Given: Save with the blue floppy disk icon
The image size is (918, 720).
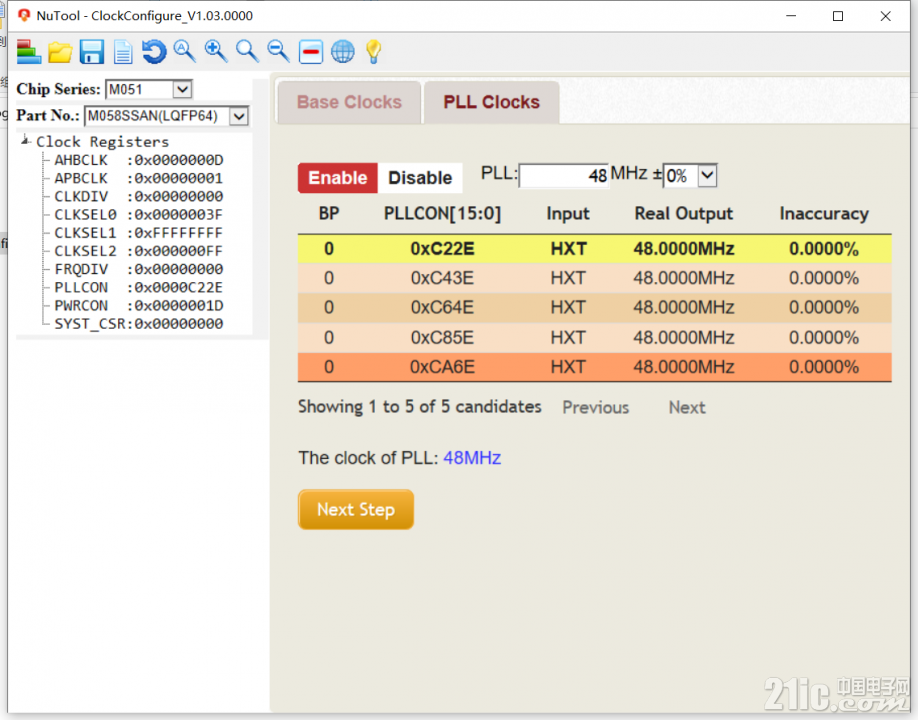Looking at the screenshot, I should [91, 52].
